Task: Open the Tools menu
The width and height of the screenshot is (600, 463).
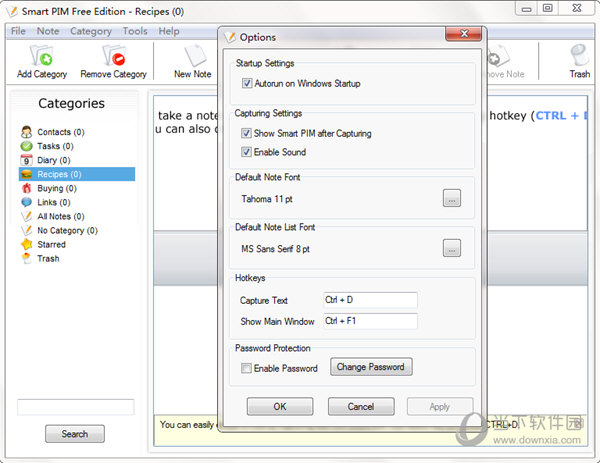Action: click(135, 31)
